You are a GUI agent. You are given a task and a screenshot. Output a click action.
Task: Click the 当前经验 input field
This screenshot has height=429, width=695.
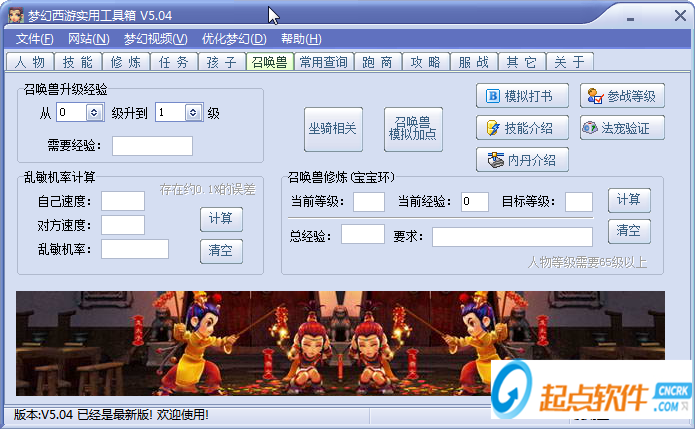pos(475,202)
